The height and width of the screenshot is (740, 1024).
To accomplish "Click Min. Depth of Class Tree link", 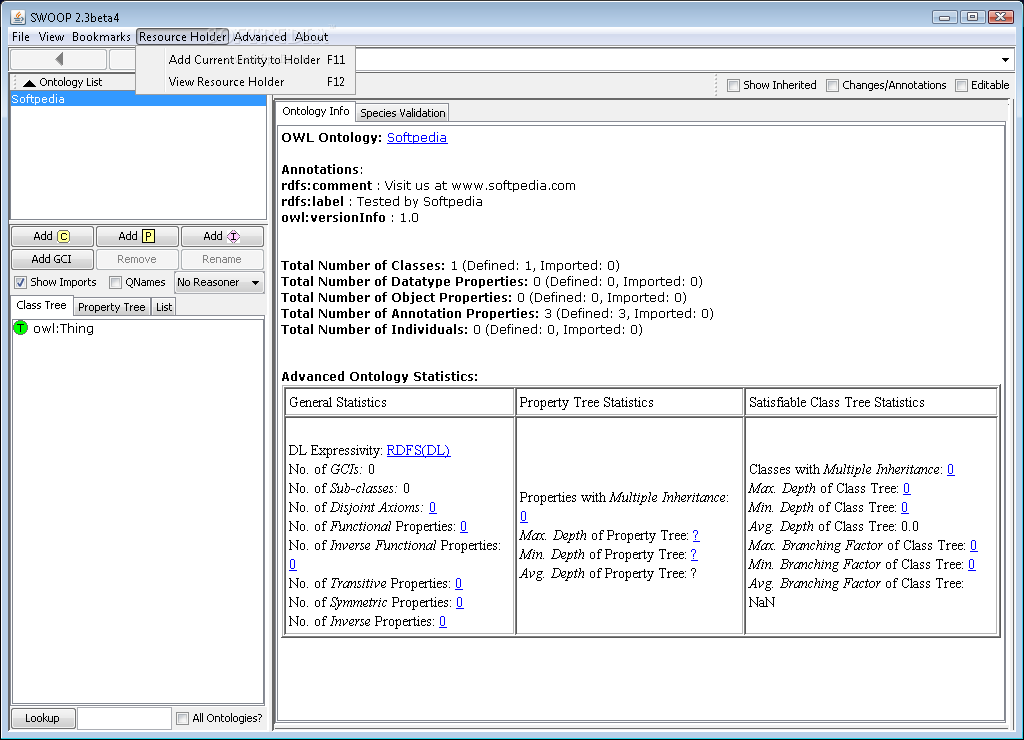I will [904, 507].
